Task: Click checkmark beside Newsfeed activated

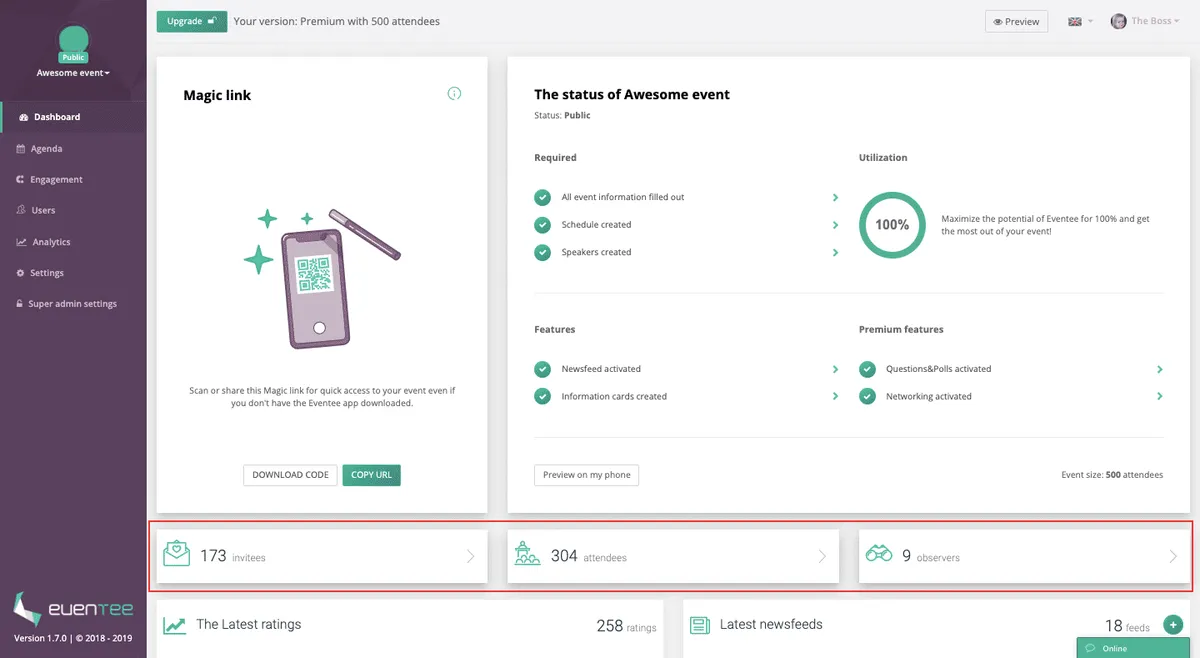Action: click(x=542, y=369)
